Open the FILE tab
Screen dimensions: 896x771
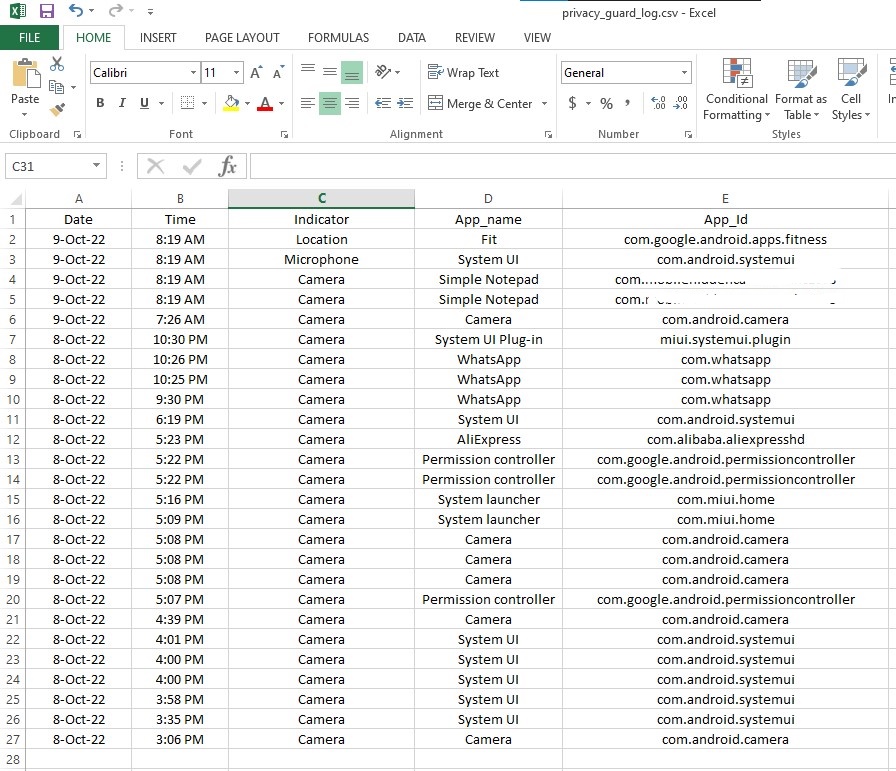coord(29,38)
